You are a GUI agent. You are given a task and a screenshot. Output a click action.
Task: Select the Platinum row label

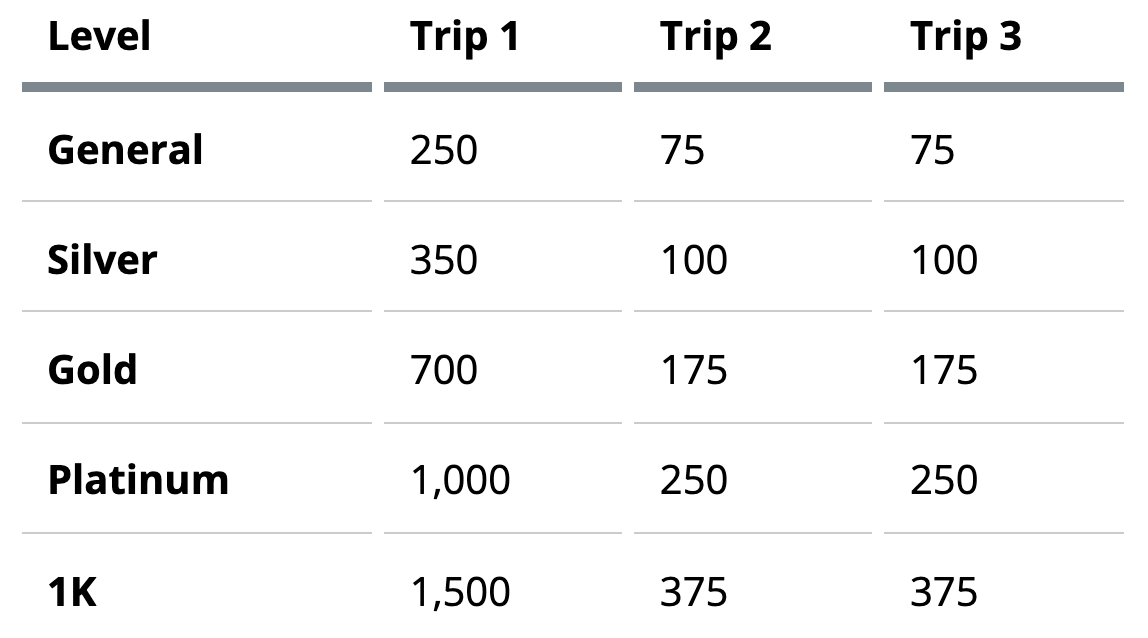click(138, 481)
